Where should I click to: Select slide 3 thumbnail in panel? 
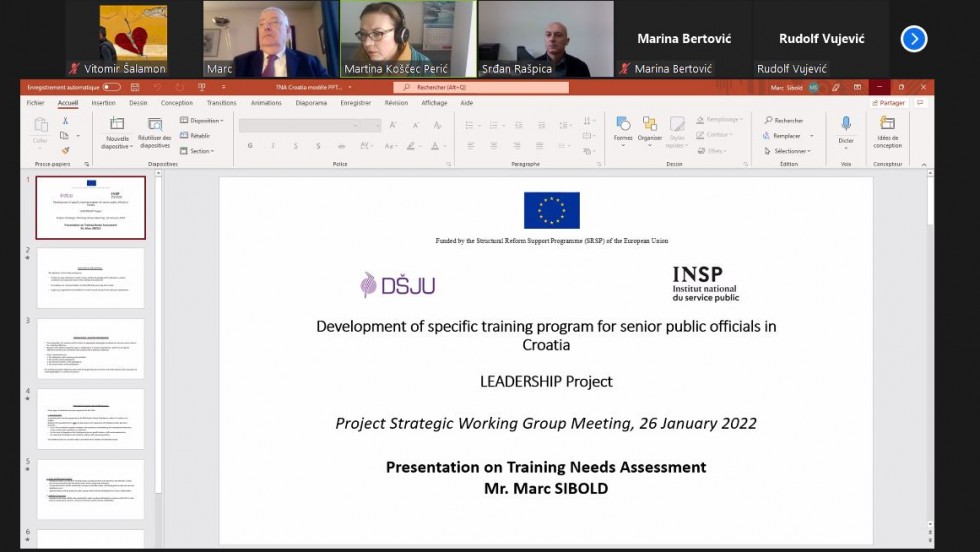91,348
